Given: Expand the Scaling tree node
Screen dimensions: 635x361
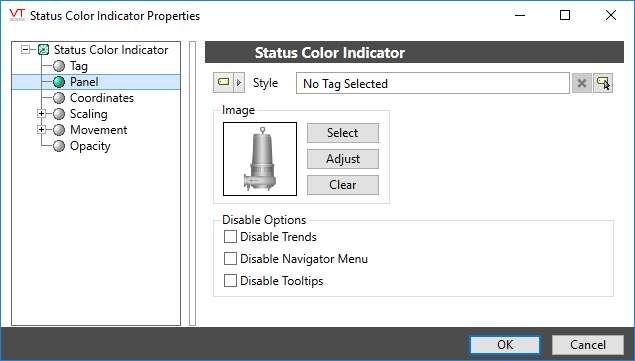Looking at the screenshot, I should pos(41,114).
